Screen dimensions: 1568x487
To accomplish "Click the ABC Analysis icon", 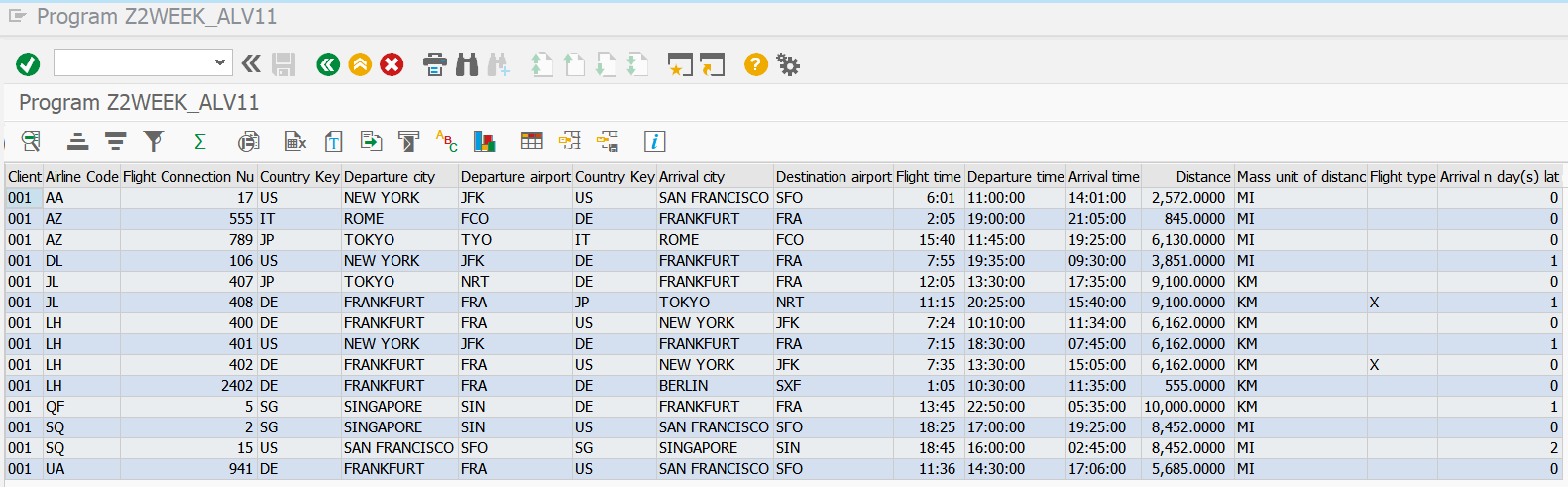I will tap(446, 141).
